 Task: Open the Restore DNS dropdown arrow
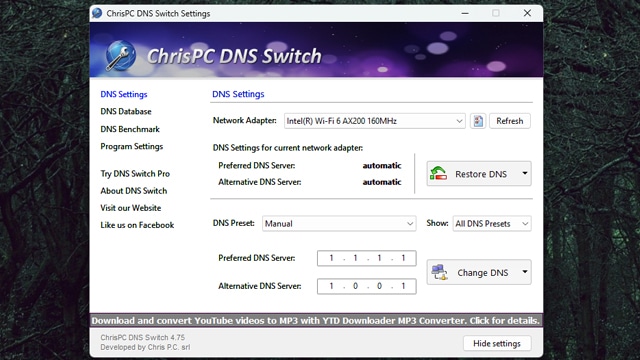pyautogui.click(x=525, y=173)
